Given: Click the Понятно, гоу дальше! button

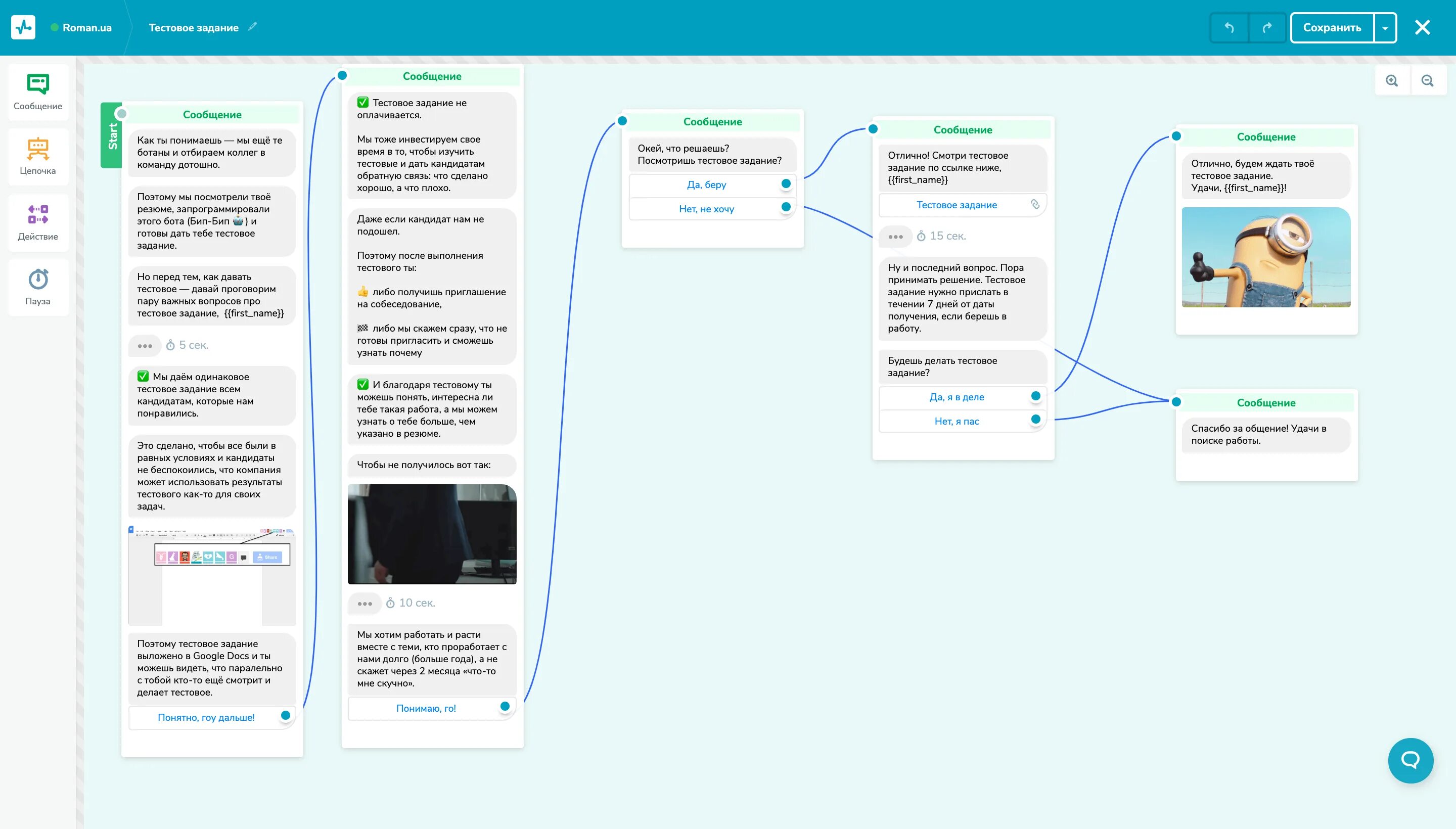Looking at the screenshot, I should click(x=206, y=717).
